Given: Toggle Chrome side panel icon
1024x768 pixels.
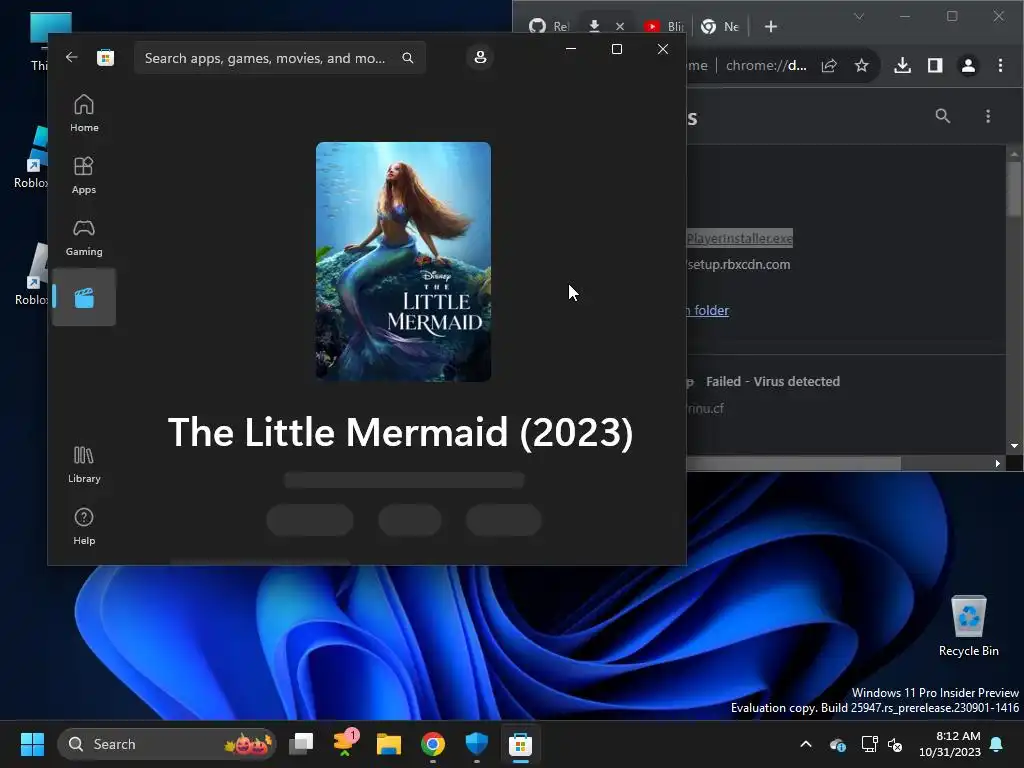Looking at the screenshot, I should tap(935, 65).
